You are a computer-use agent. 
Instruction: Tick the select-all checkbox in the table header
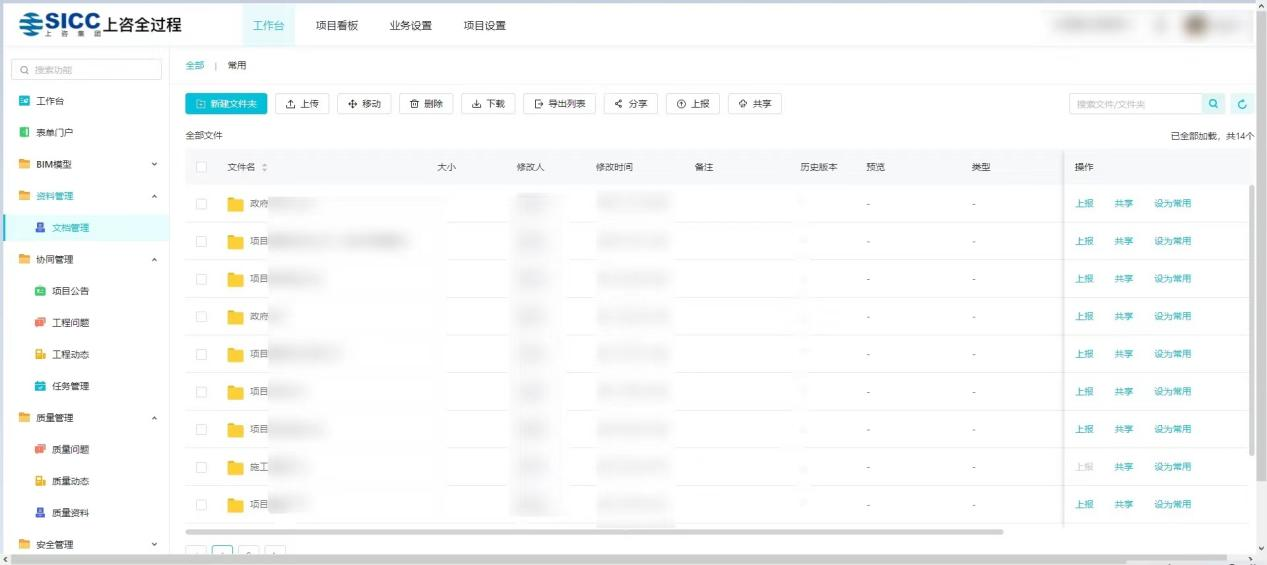coord(201,167)
